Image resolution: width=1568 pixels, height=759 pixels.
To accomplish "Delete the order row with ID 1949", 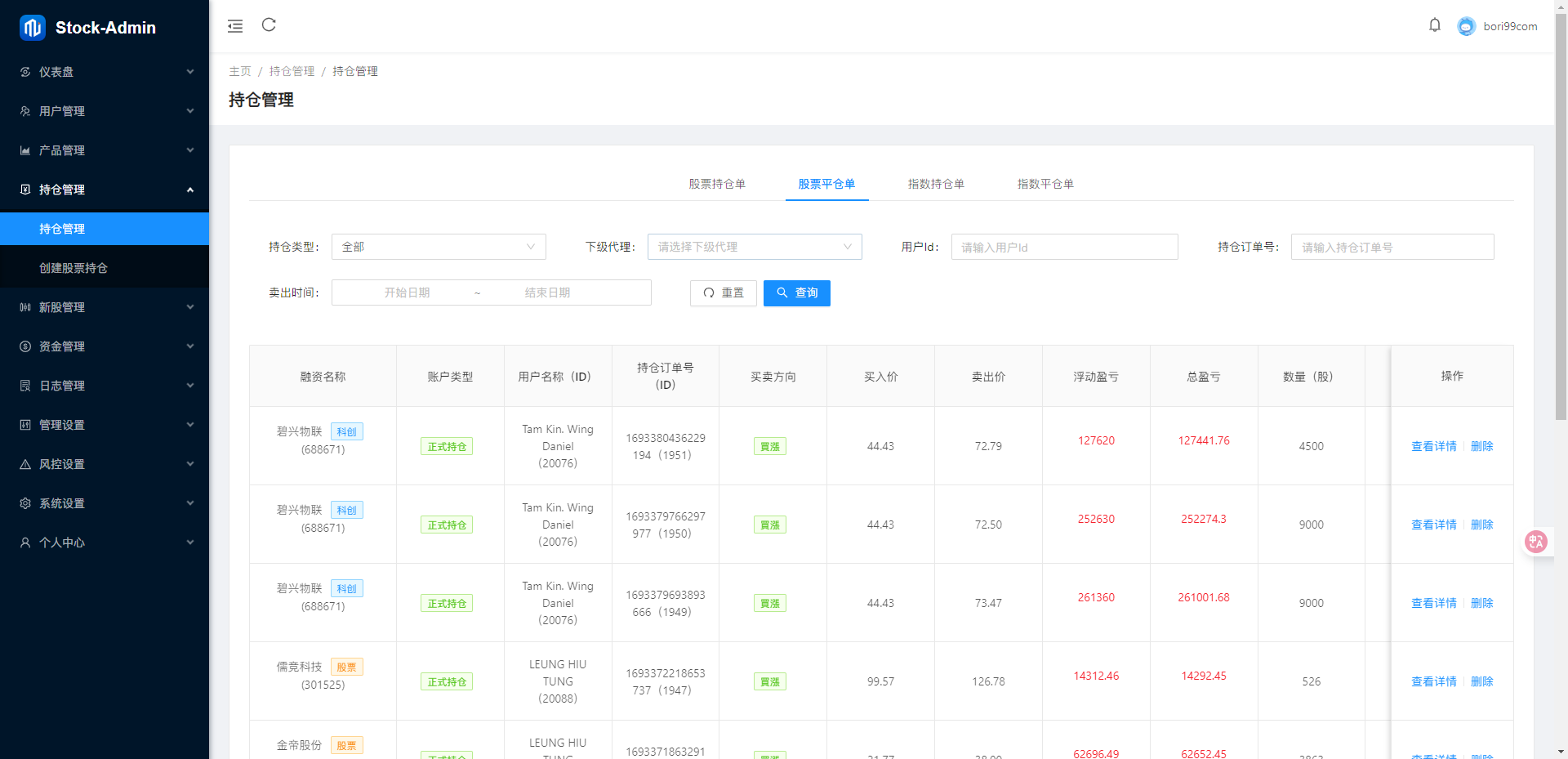I will click(x=1482, y=603).
